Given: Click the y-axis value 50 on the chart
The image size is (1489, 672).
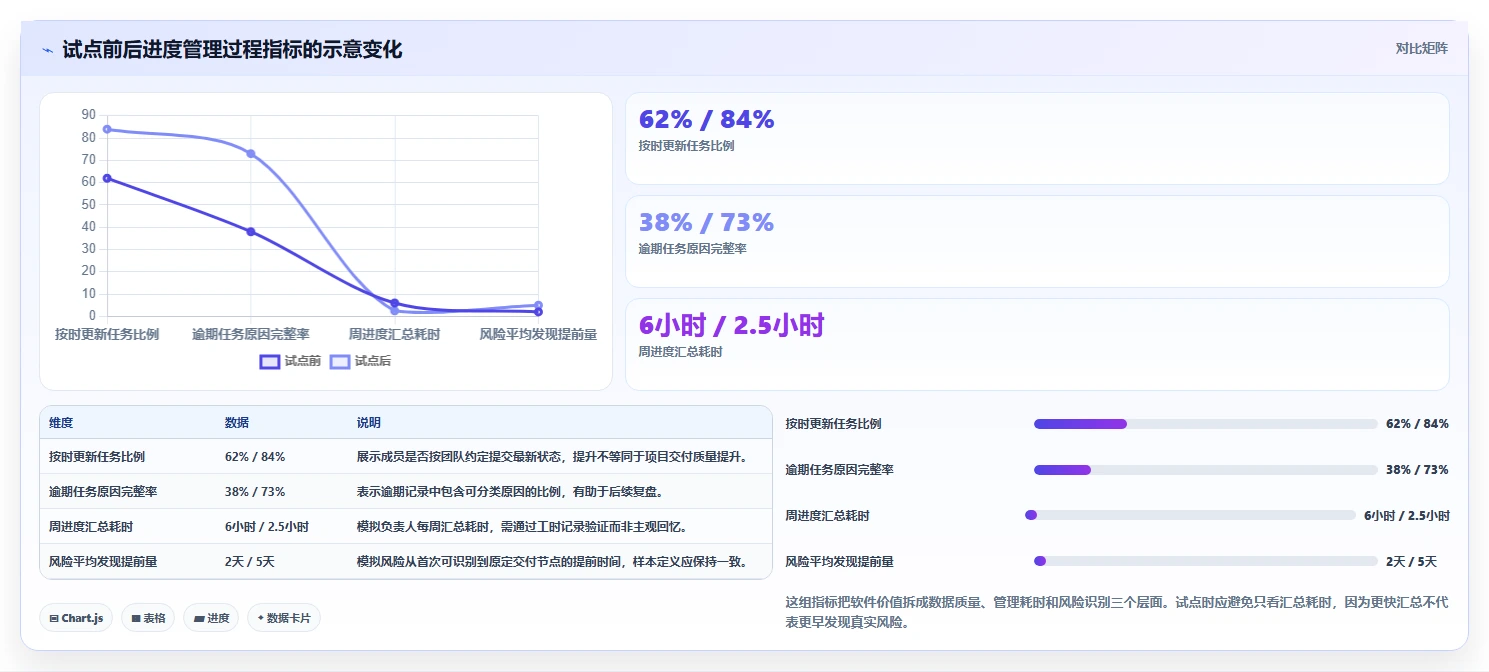Looking at the screenshot, I should (89, 204).
